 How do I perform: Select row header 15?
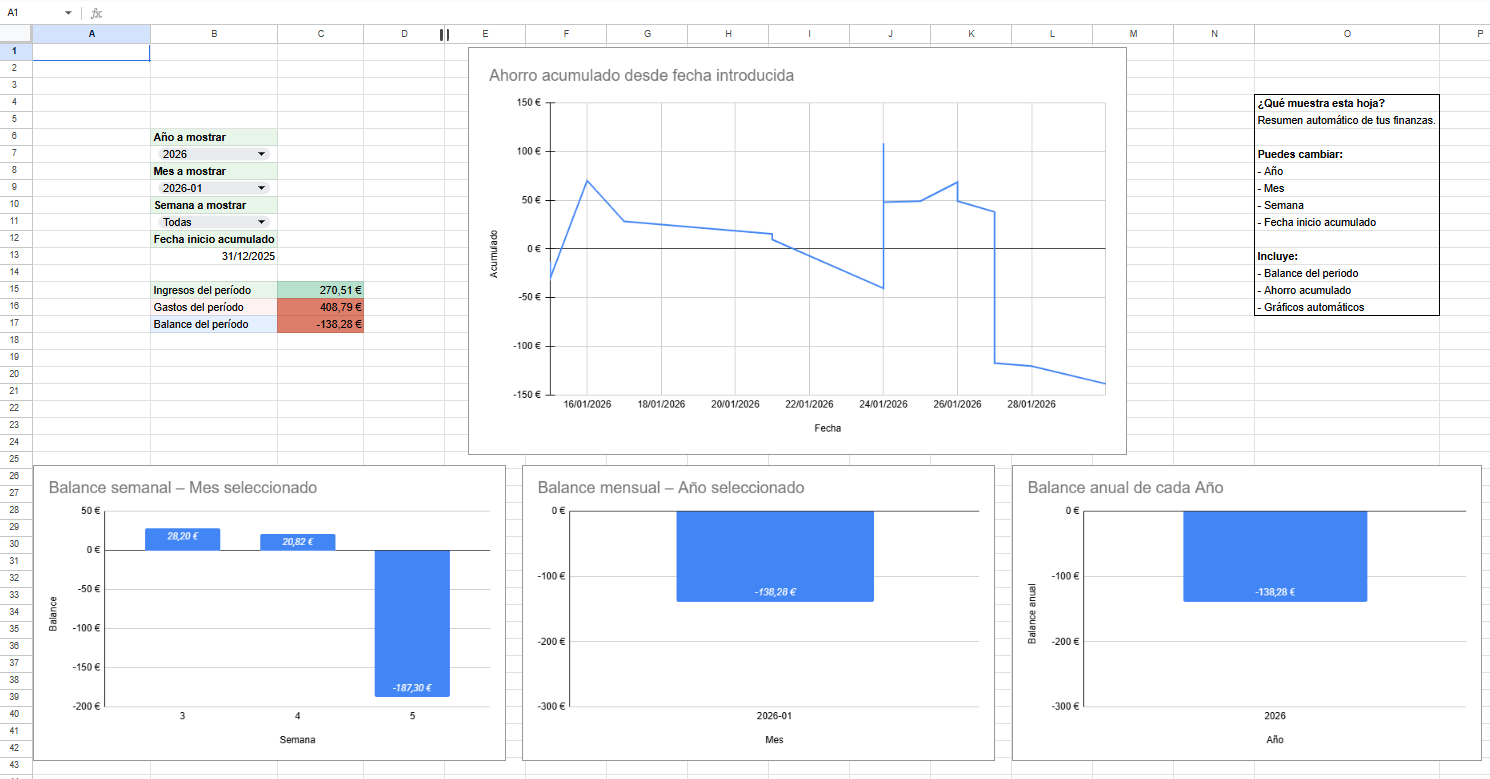(14, 289)
